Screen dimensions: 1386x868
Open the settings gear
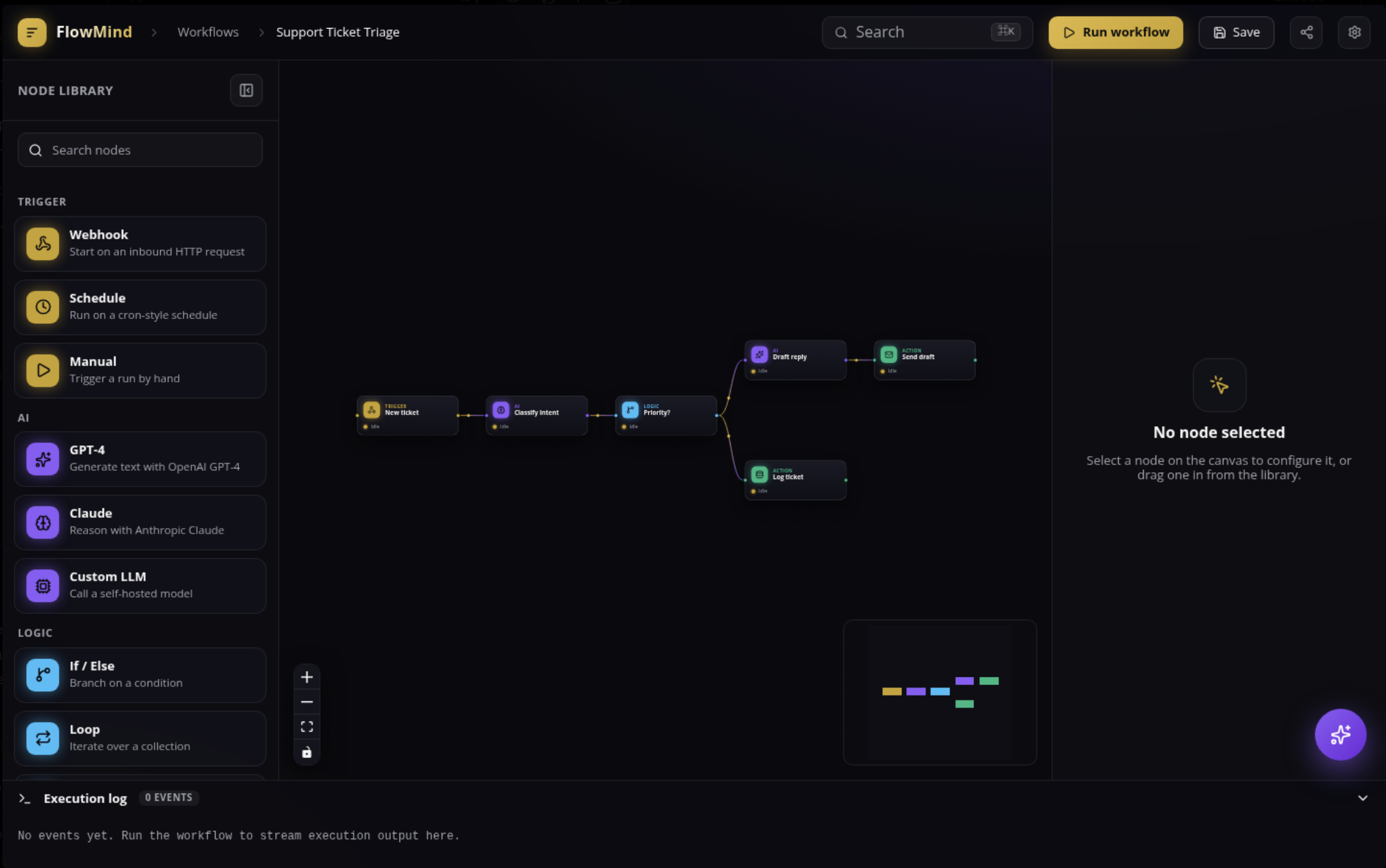1354,32
